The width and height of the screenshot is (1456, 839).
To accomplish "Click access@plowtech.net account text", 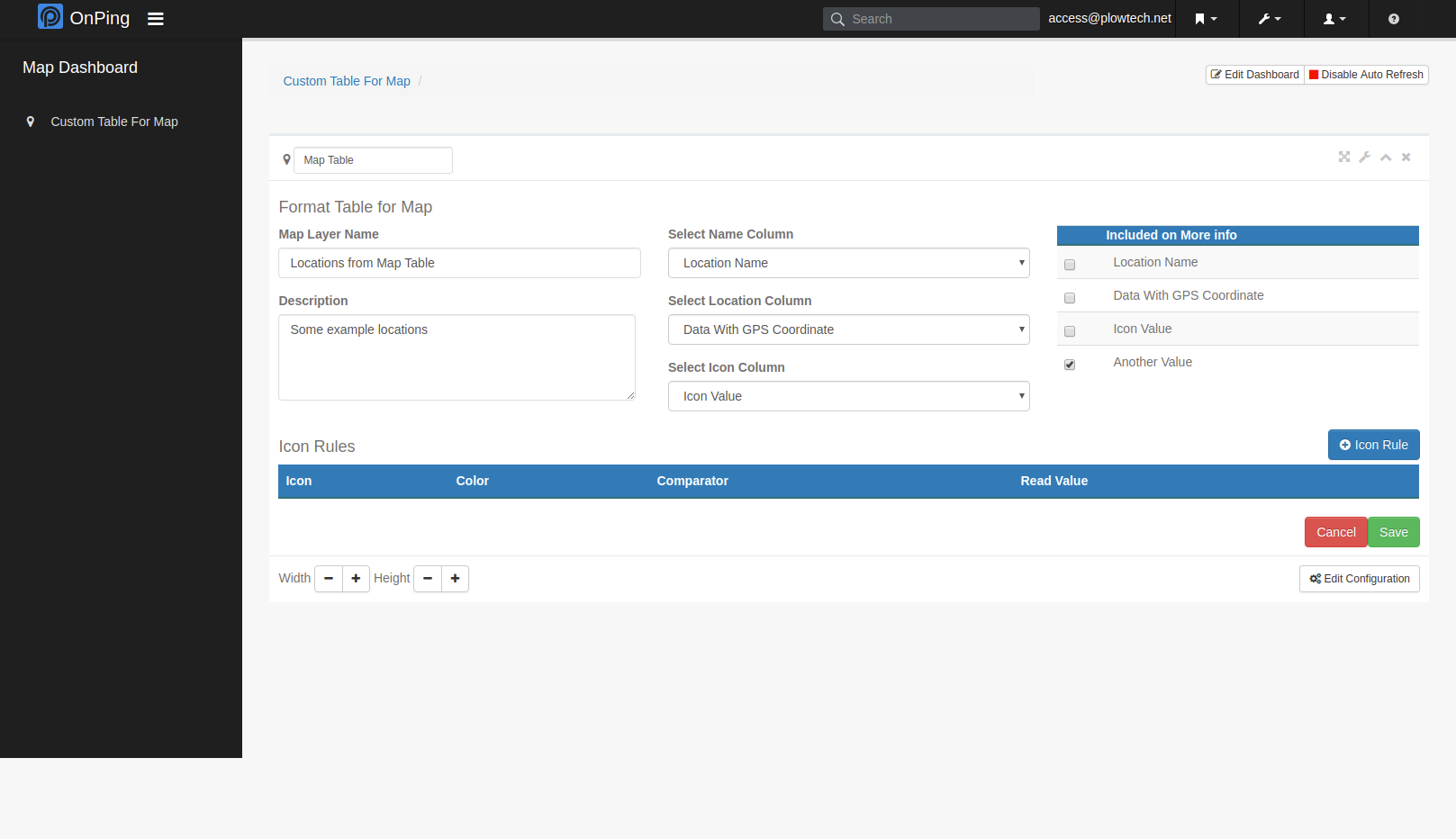I will [1109, 18].
